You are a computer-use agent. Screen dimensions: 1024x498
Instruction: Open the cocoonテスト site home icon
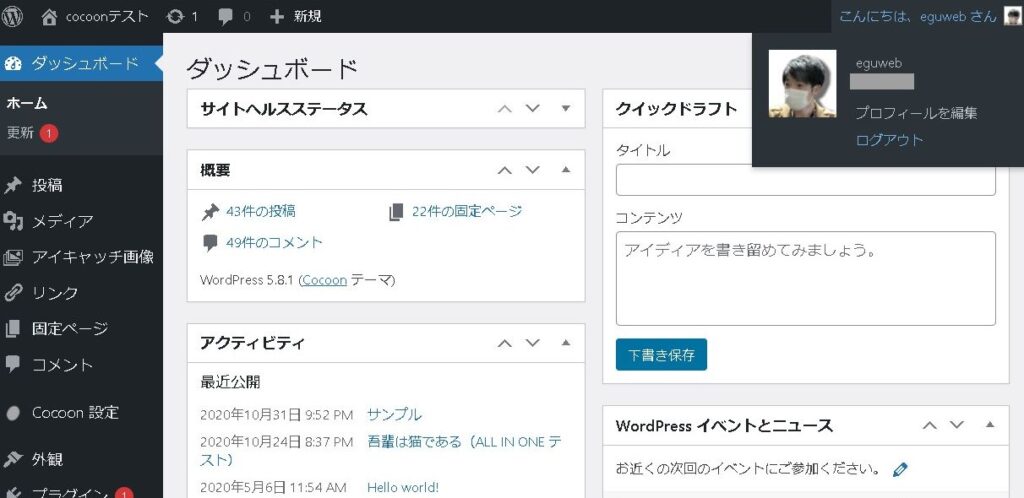(x=50, y=16)
